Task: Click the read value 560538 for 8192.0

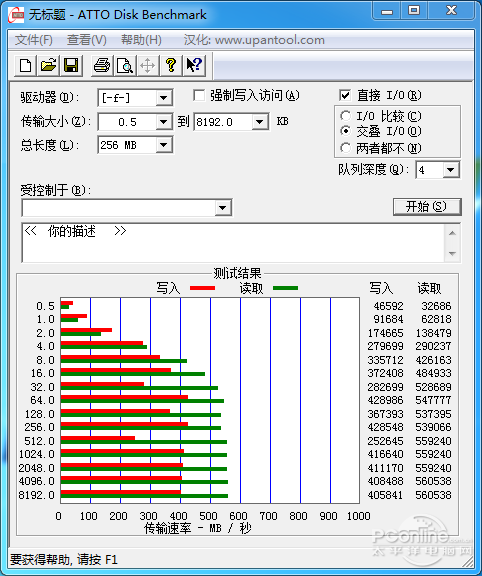Action: [x=433, y=495]
